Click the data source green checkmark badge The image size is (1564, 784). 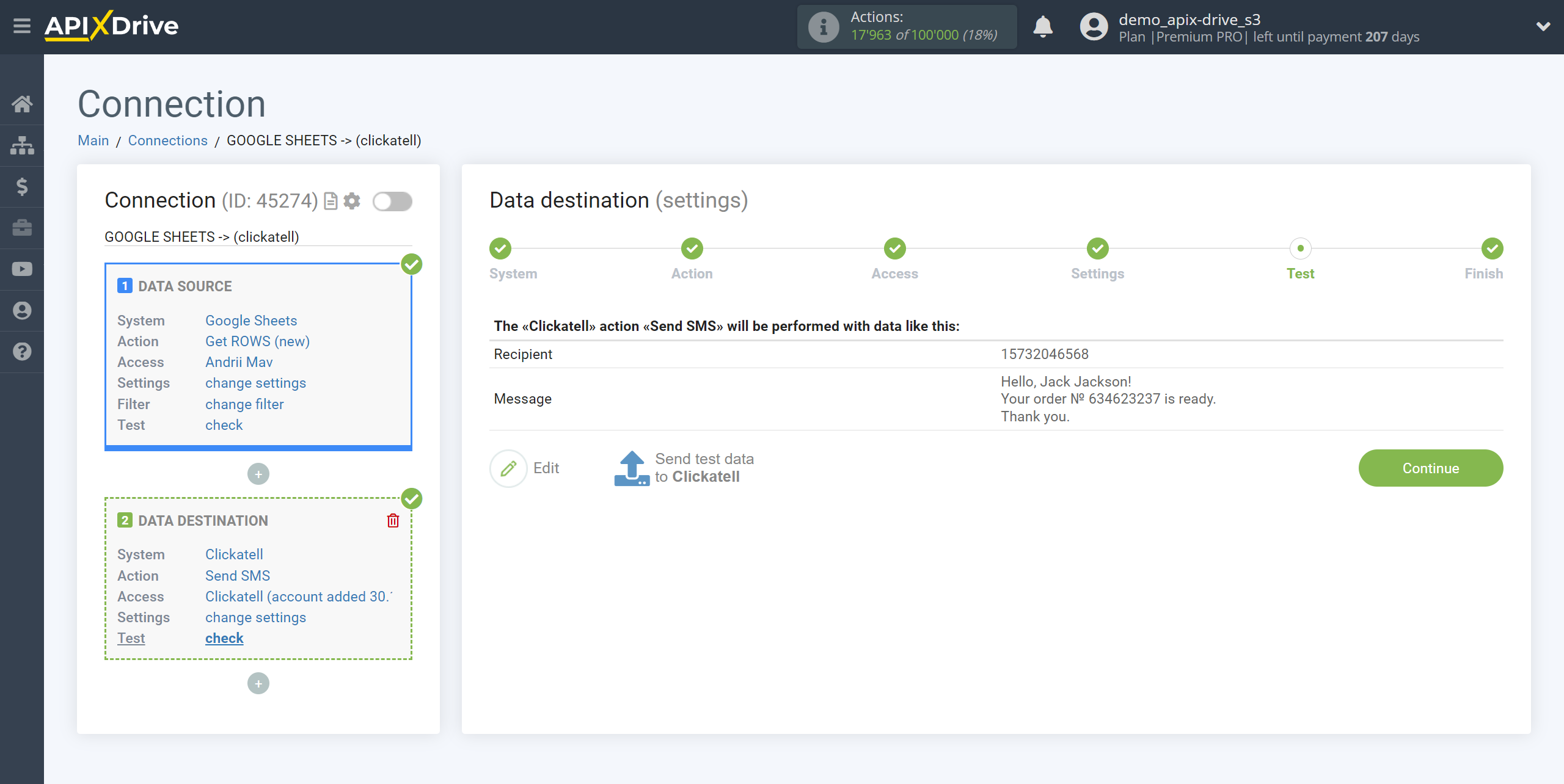[412, 264]
